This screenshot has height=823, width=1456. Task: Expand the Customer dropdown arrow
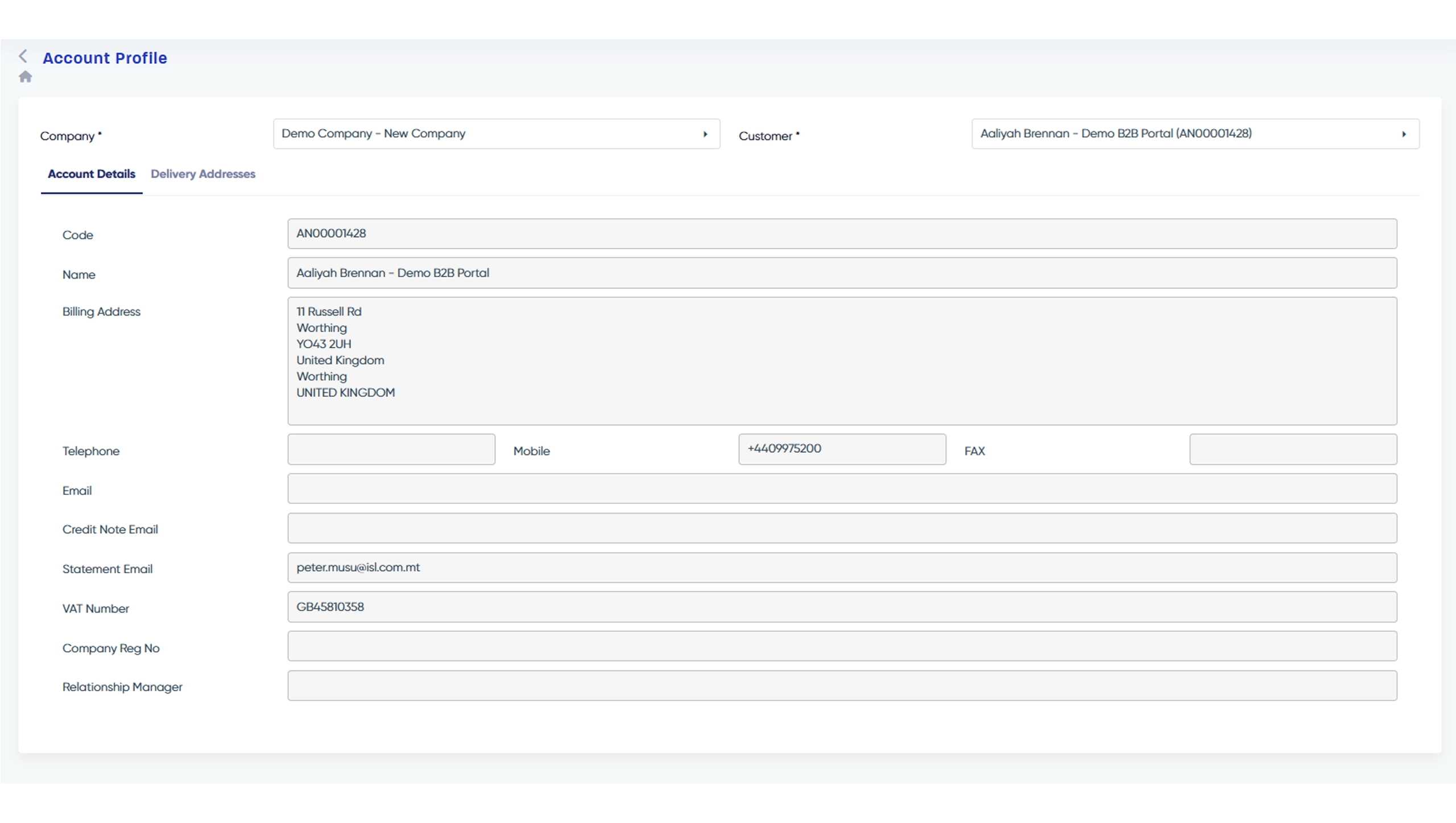tap(1404, 134)
